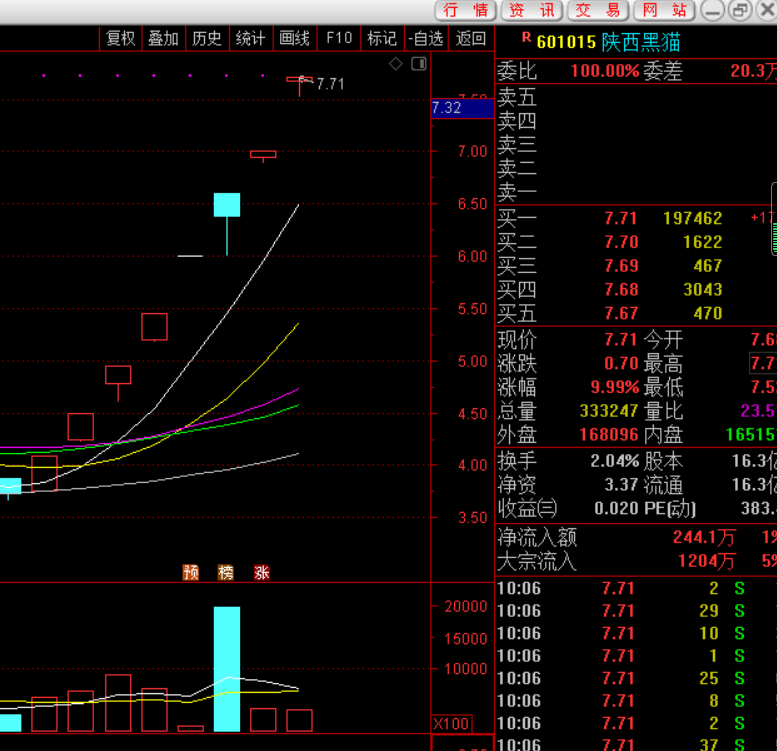Viewport: 777px width, 751px height.
Task: Select the tall cyan volume bar
Action: click(227, 668)
